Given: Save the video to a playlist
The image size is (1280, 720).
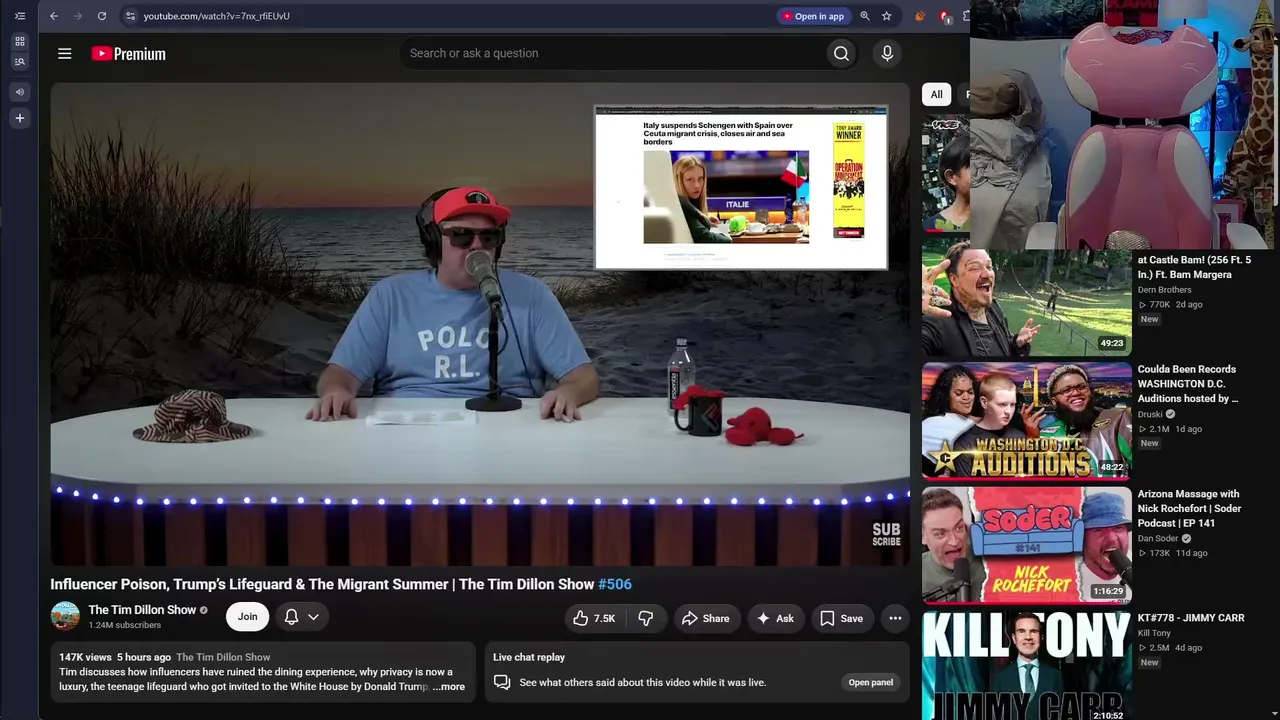Looking at the screenshot, I should 841,618.
